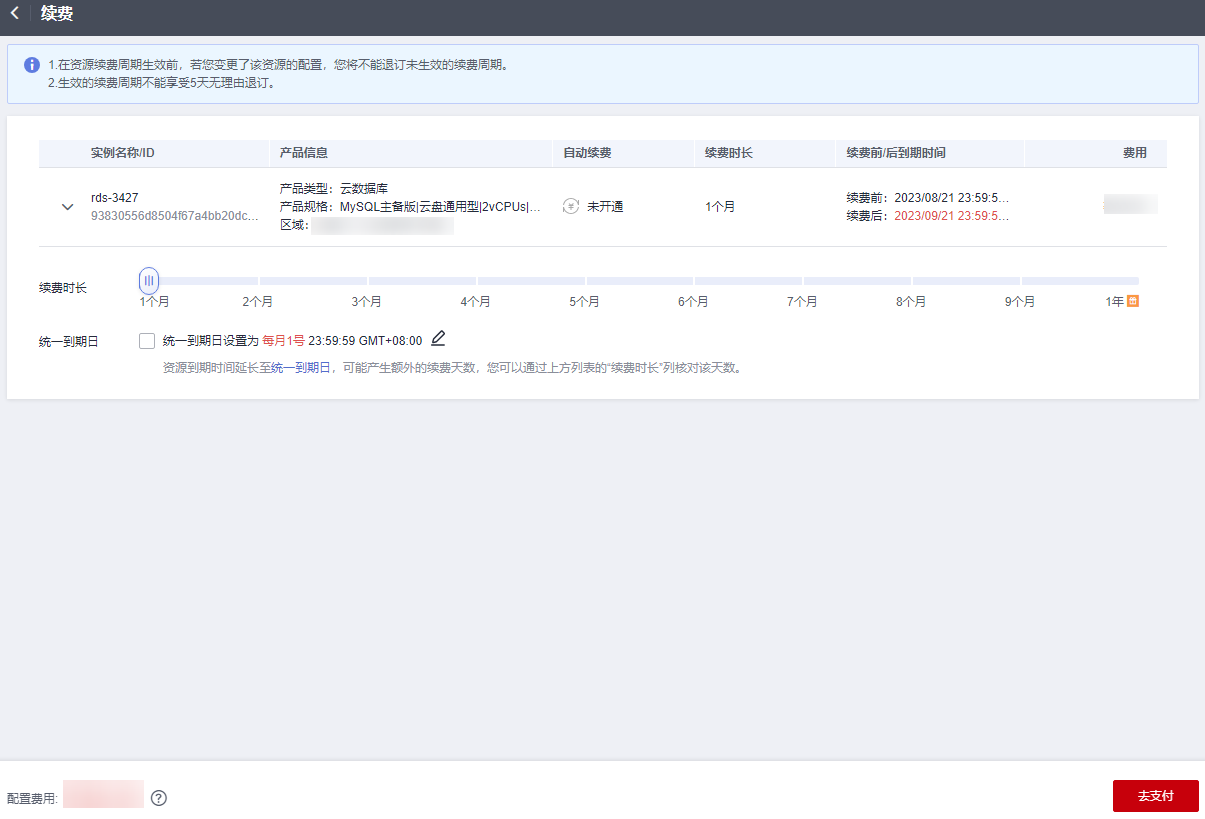Click the red 每月1号 text
This screenshot has width=1205, height=819.
click(284, 341)
